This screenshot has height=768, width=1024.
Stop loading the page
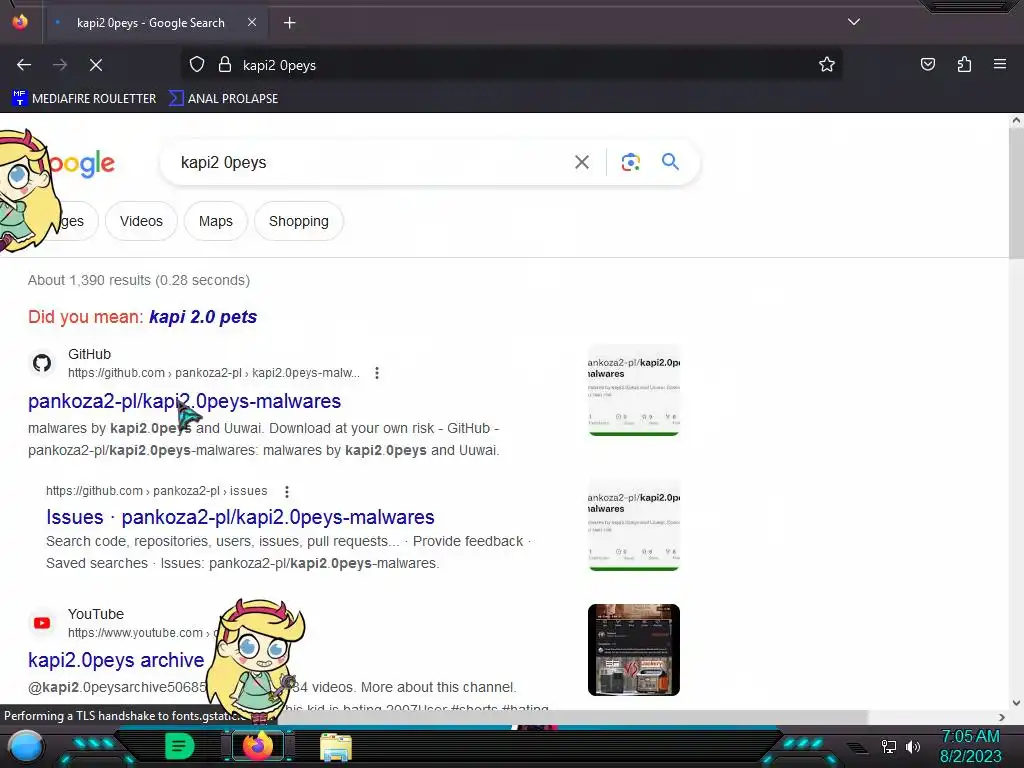click(96, 65)
